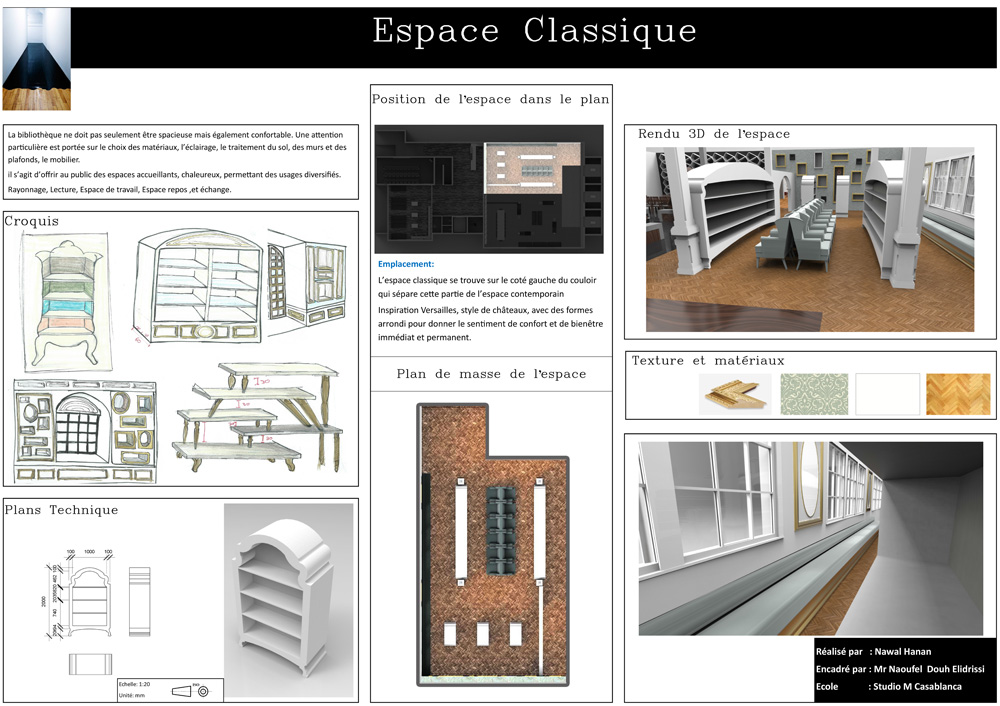Open the white 3D bookshelf render
Viewport: 1000px width, 706px height.
tap(288, 600)
